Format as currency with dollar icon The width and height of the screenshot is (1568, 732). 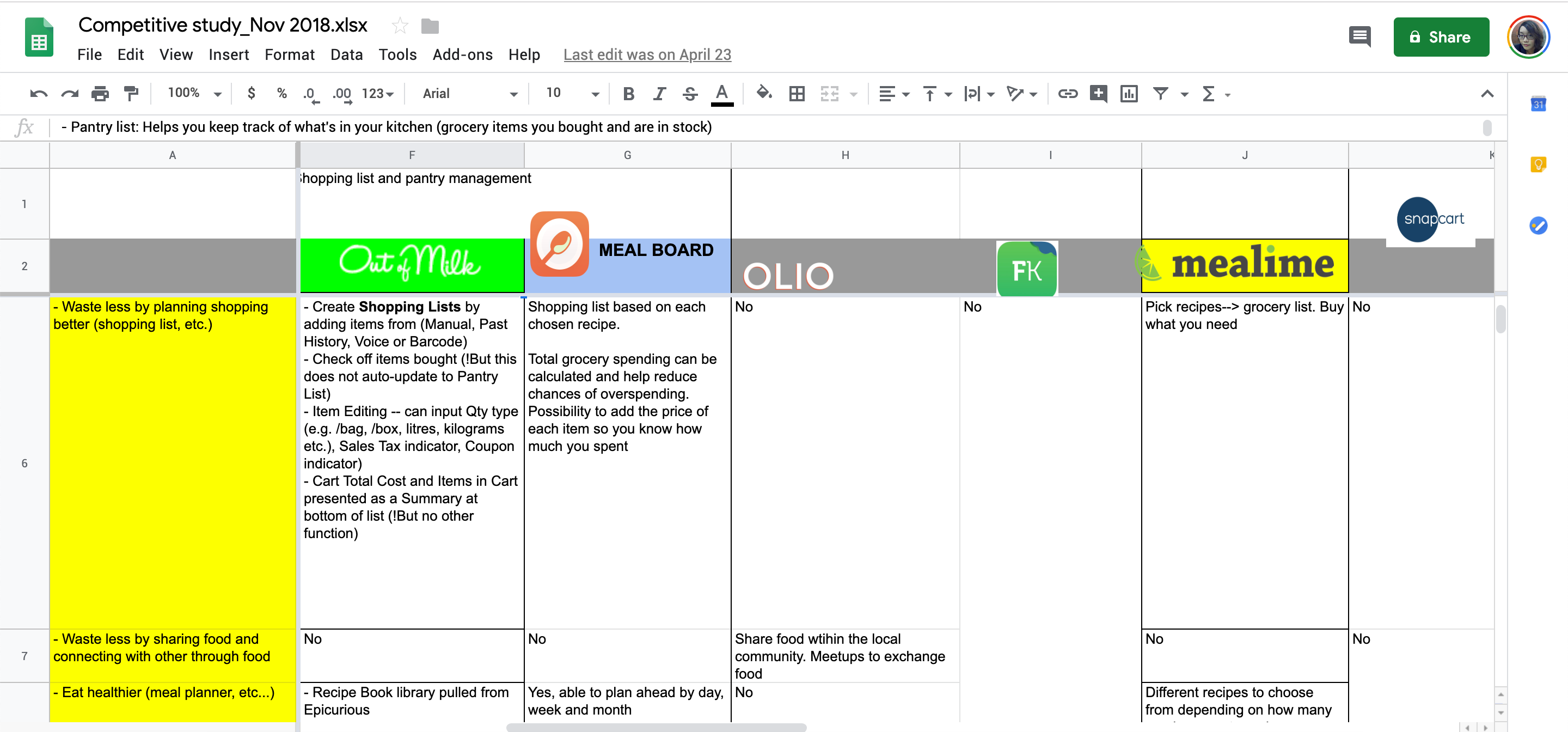[252, 93]
